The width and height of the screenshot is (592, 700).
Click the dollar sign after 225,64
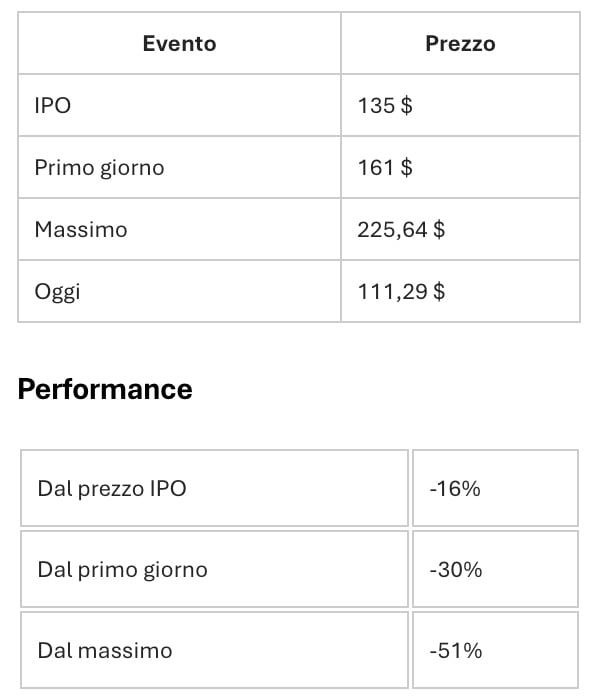439,230
